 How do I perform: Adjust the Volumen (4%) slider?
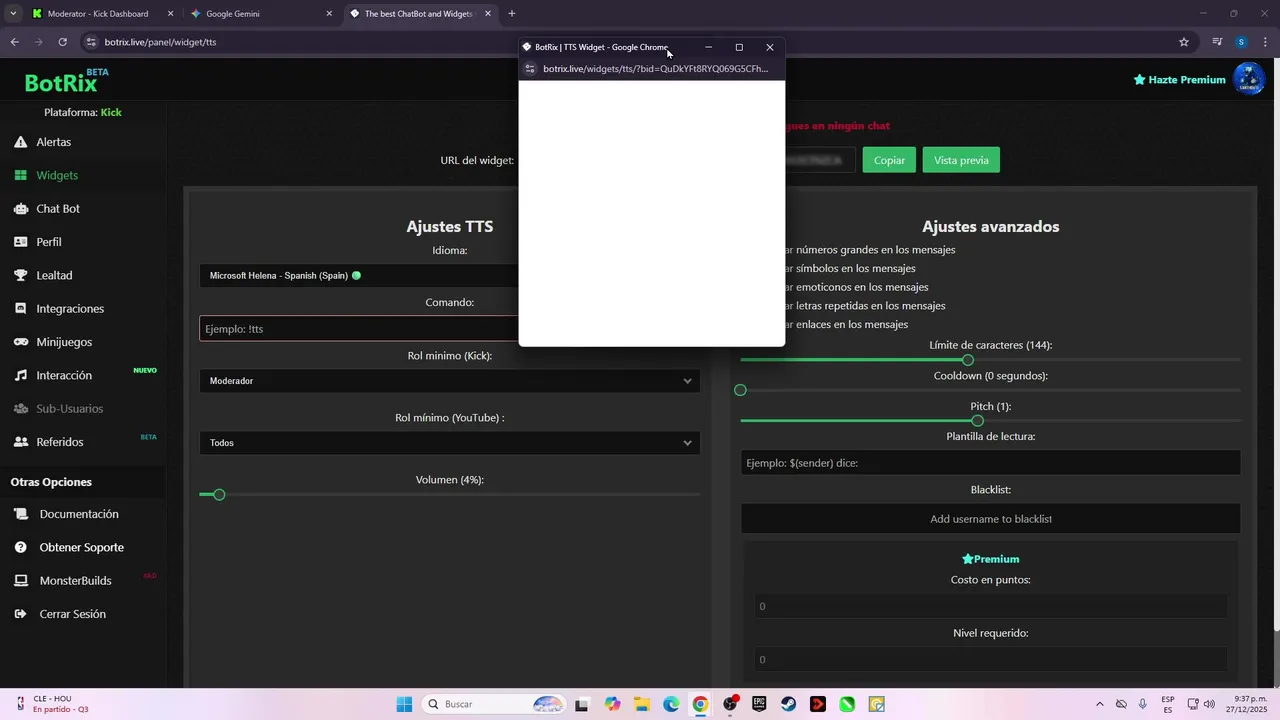pyautogui.click(x=219, y=495)
